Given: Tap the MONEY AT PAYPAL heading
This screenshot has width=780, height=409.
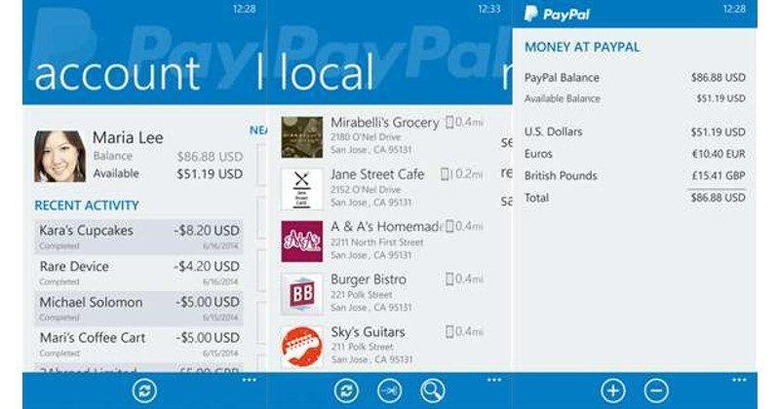Looking at the screenshot, I should (582, 47).
